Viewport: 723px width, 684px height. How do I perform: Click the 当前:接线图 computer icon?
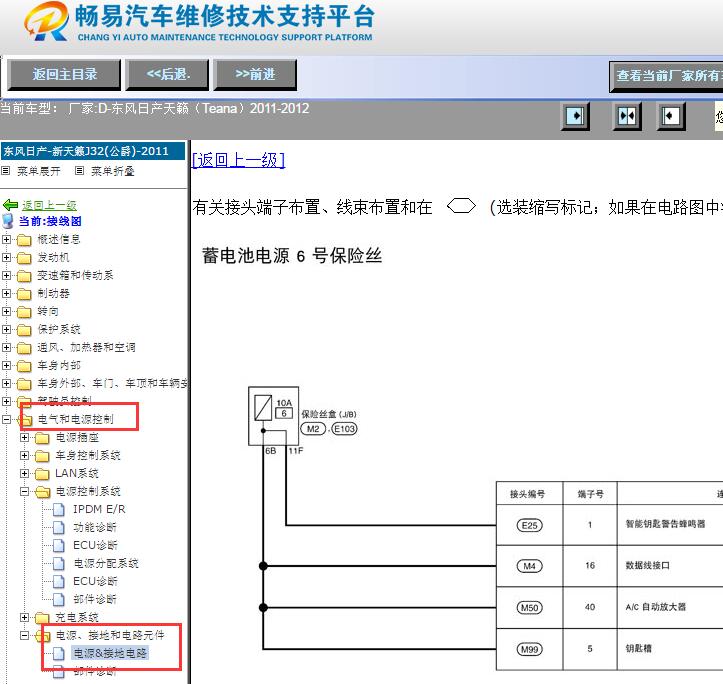click(x=8, y=221)
